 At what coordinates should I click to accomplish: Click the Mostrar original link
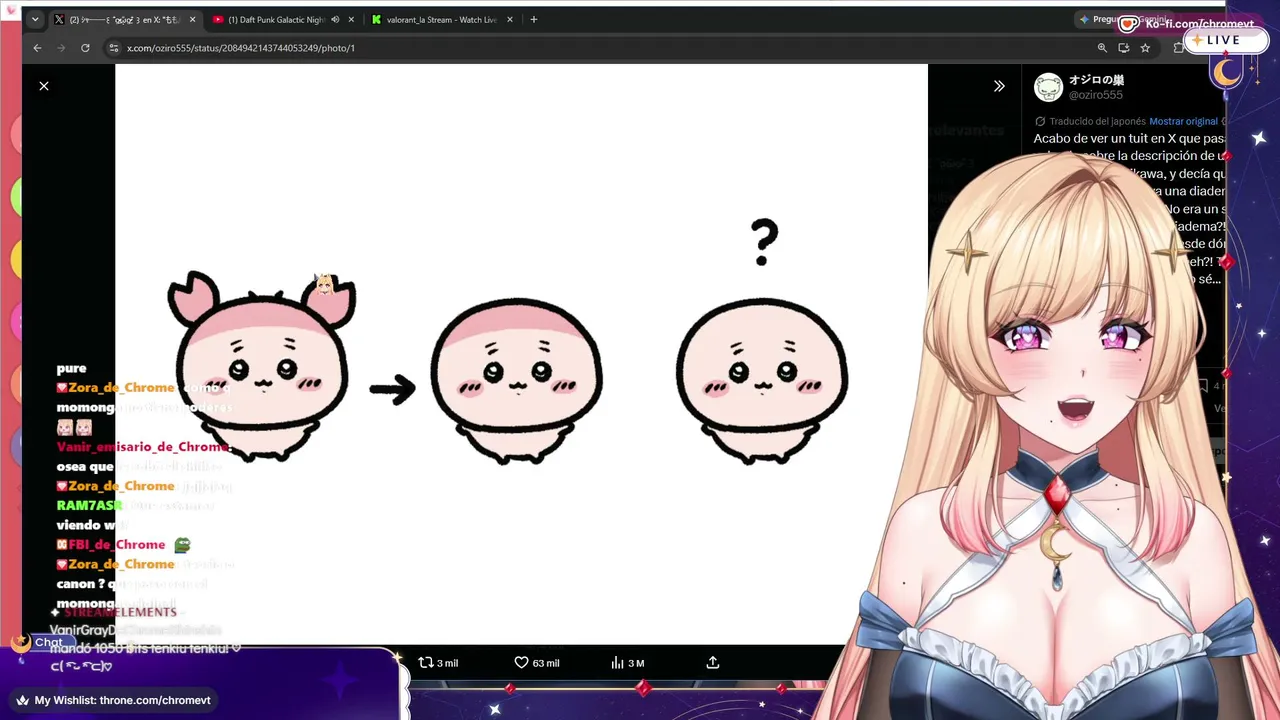[1183, 121]
